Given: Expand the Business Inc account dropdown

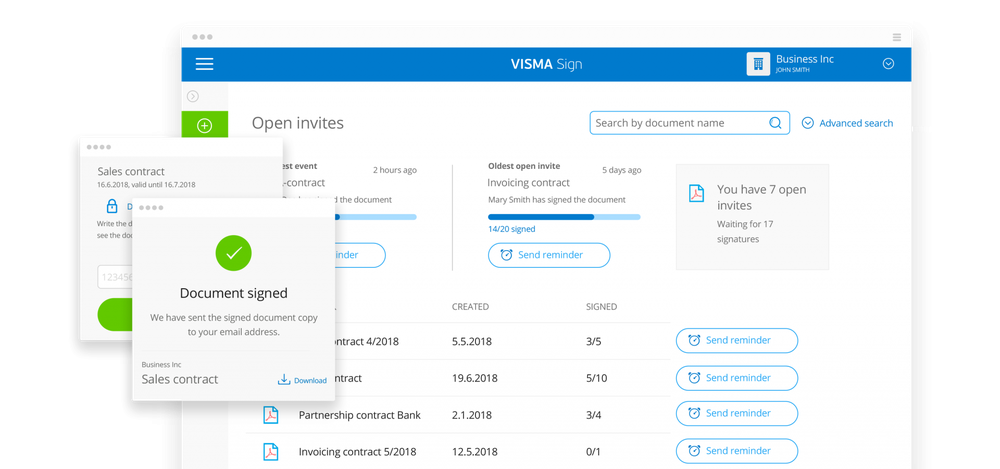Looking at the screenshot, I should click(888, 64).
